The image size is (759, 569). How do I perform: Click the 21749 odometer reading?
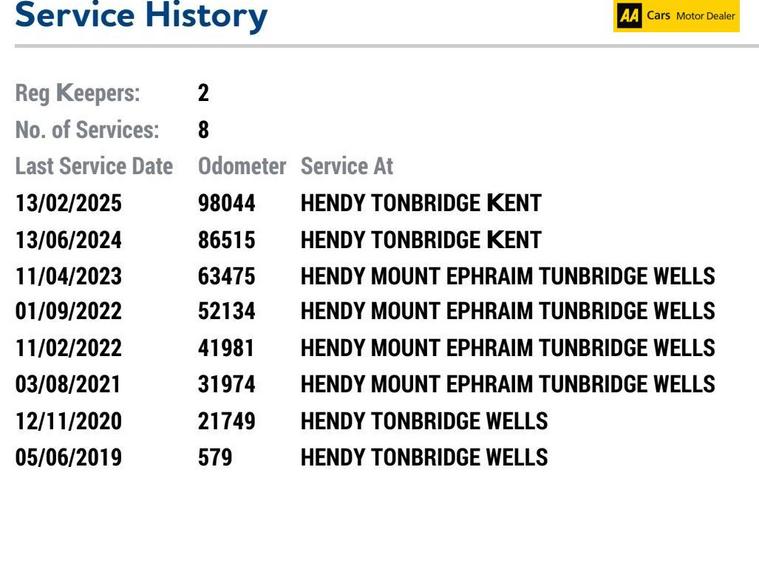227,421
